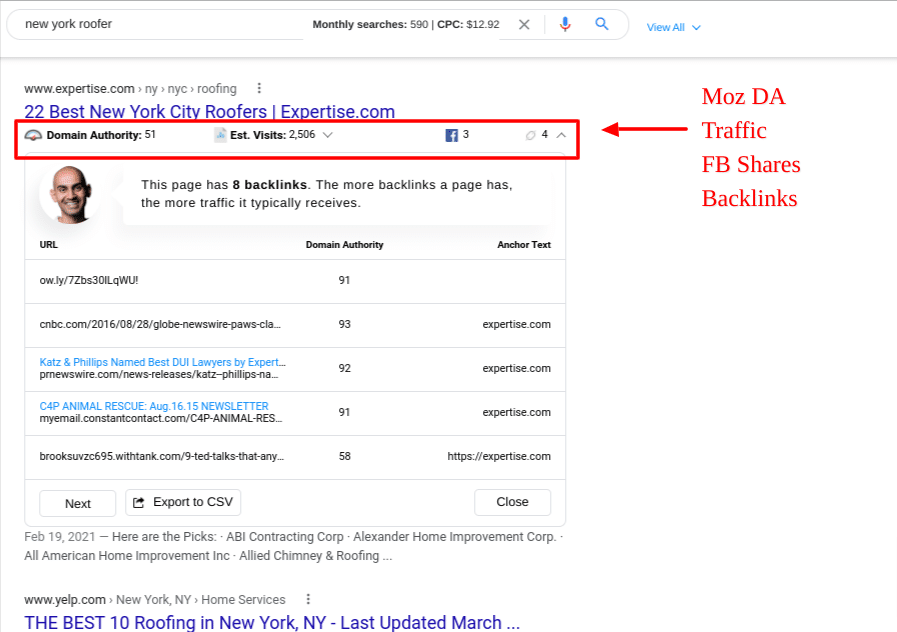Click the Est. Visits: 2,506 label

coord(272,135)
